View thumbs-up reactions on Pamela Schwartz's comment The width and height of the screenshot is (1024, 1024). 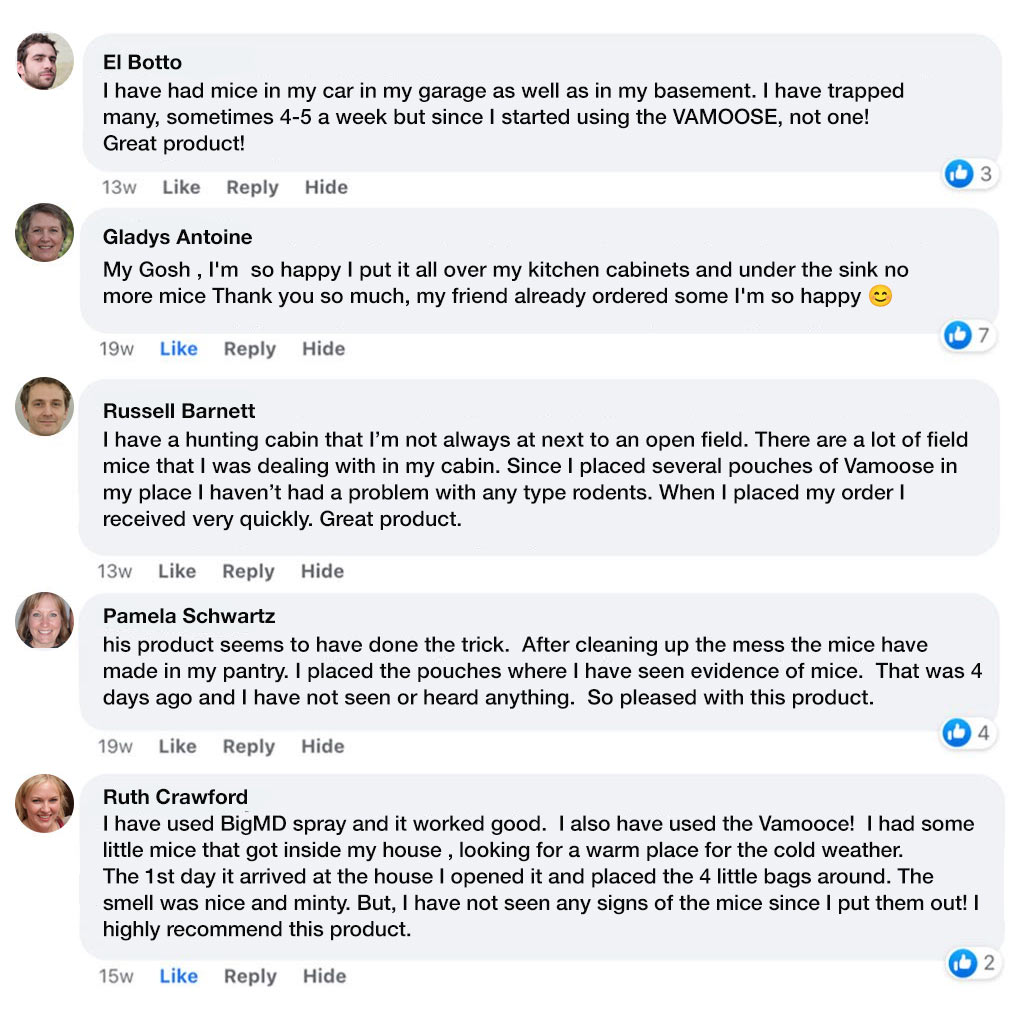pyautogui.click(x=957, y=733)
